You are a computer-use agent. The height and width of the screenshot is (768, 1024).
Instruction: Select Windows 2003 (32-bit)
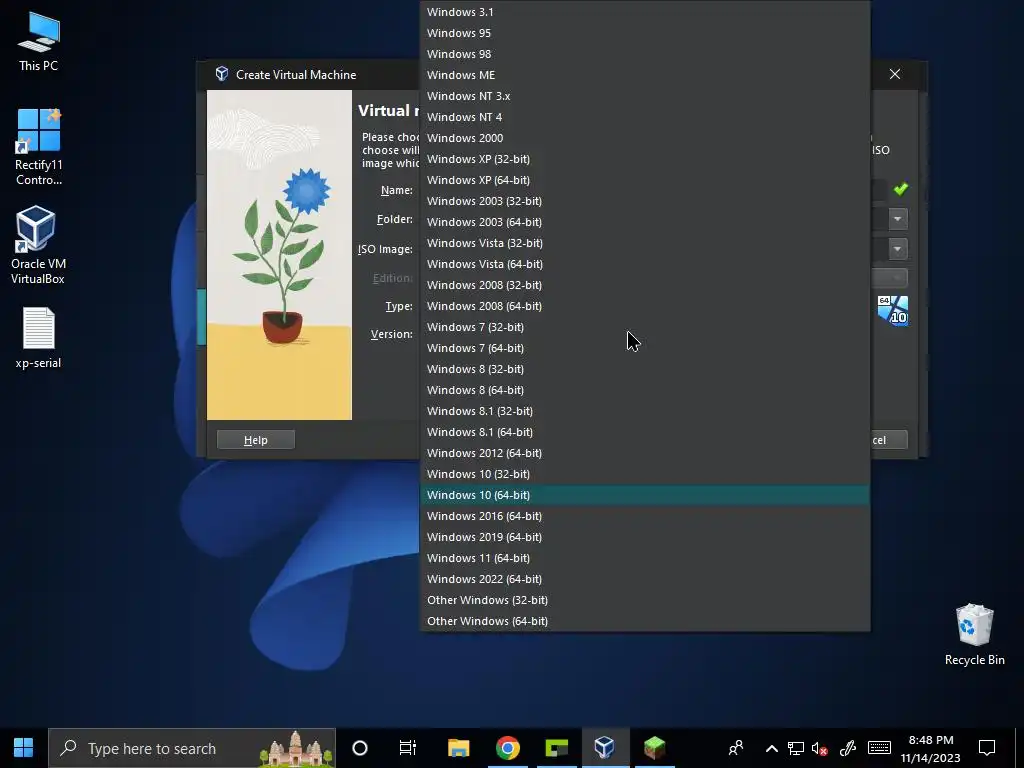tap(645, 200)
